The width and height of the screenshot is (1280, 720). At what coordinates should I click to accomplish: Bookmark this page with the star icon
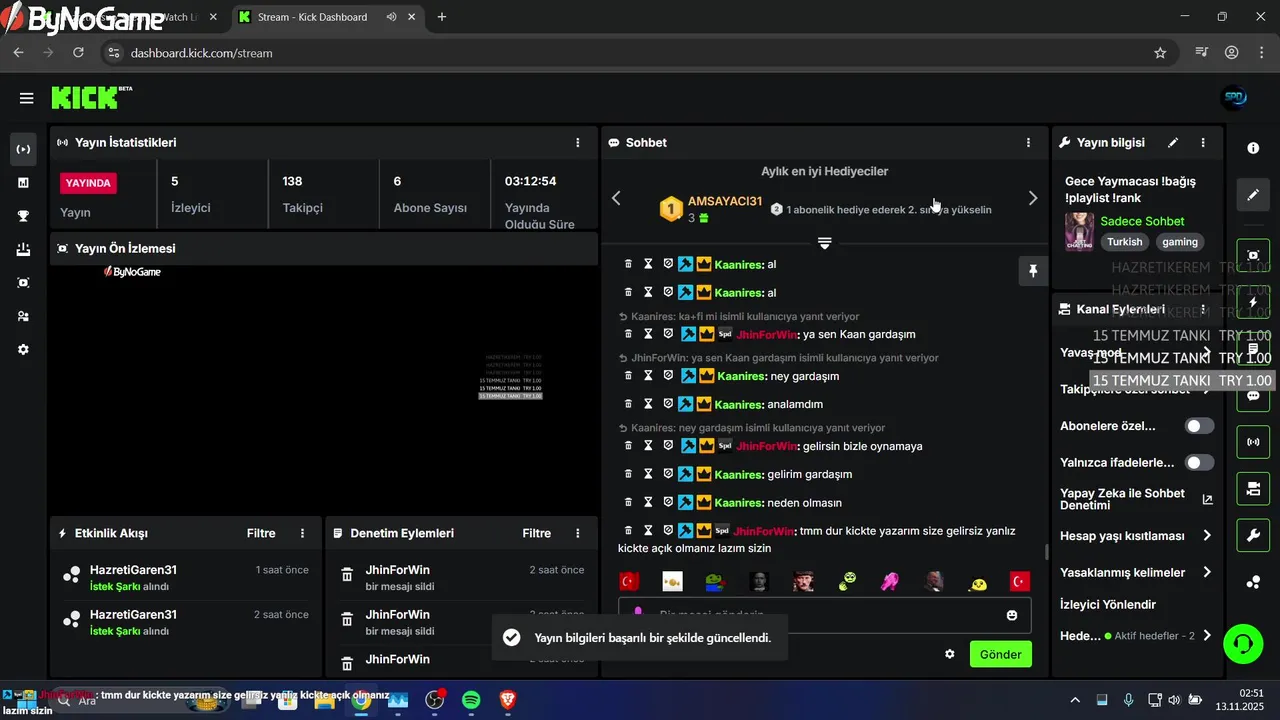pyautogui.click(x=1160, y=53)
